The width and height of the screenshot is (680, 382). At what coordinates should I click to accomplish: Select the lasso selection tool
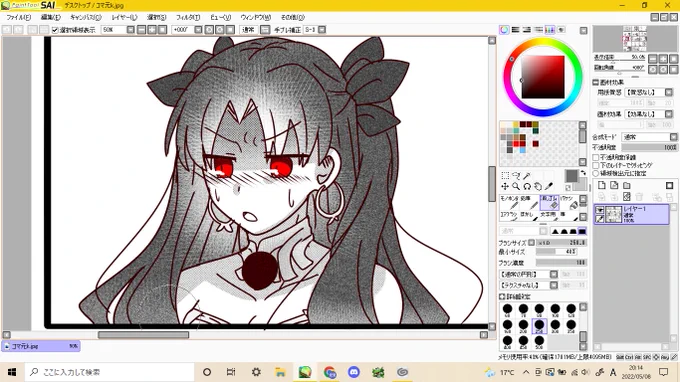[x=516, y=176]
